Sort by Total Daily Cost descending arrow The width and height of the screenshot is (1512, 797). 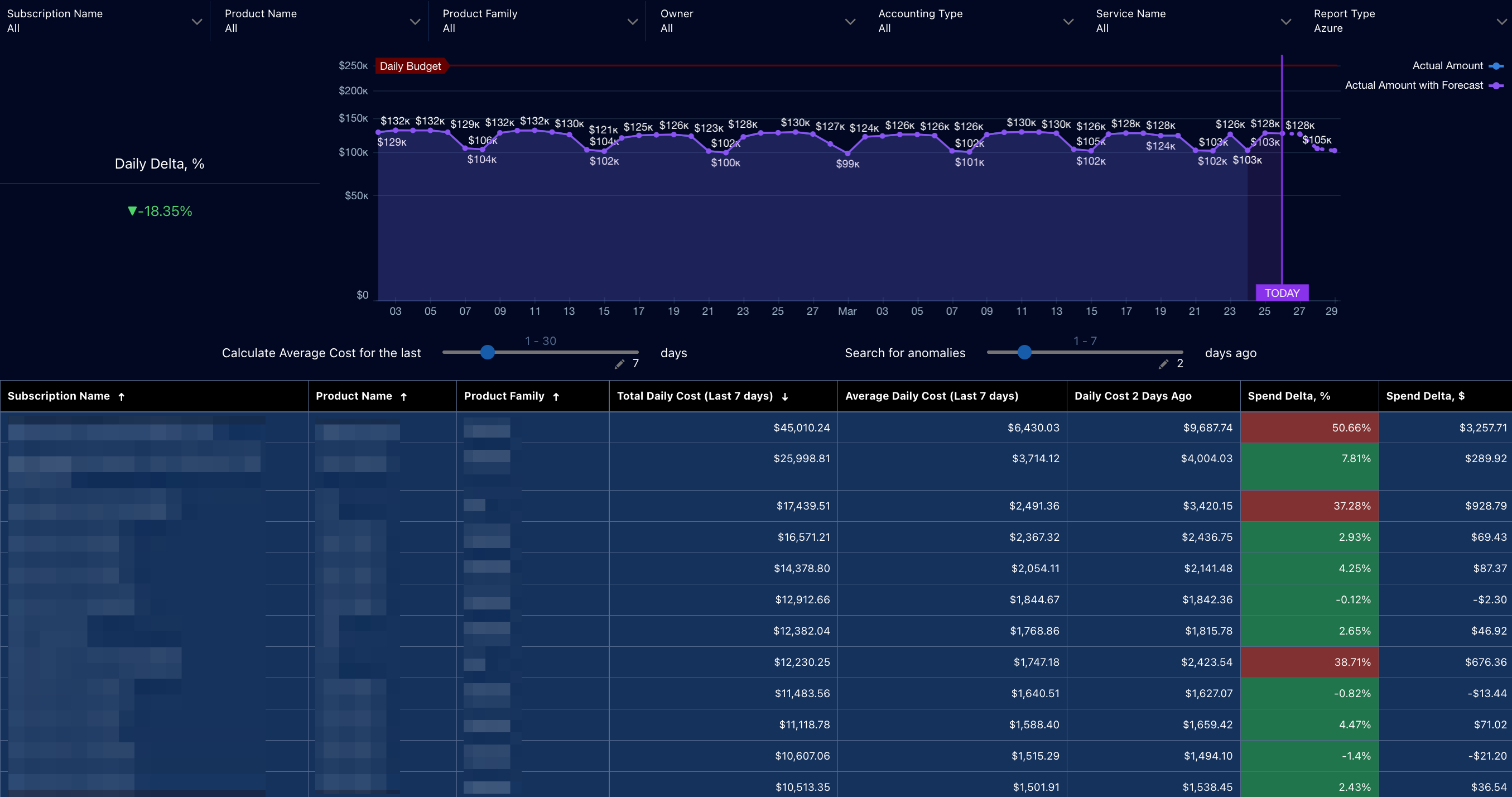pos(785,397)
